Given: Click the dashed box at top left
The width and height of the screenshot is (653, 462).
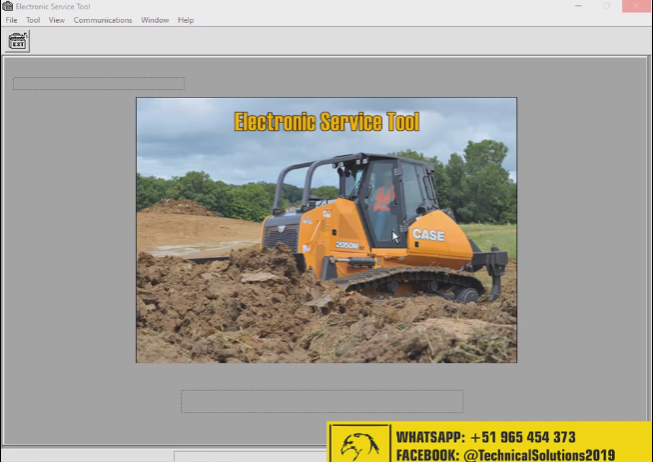Looking at the screenshot, I should (x=99, y=84).
